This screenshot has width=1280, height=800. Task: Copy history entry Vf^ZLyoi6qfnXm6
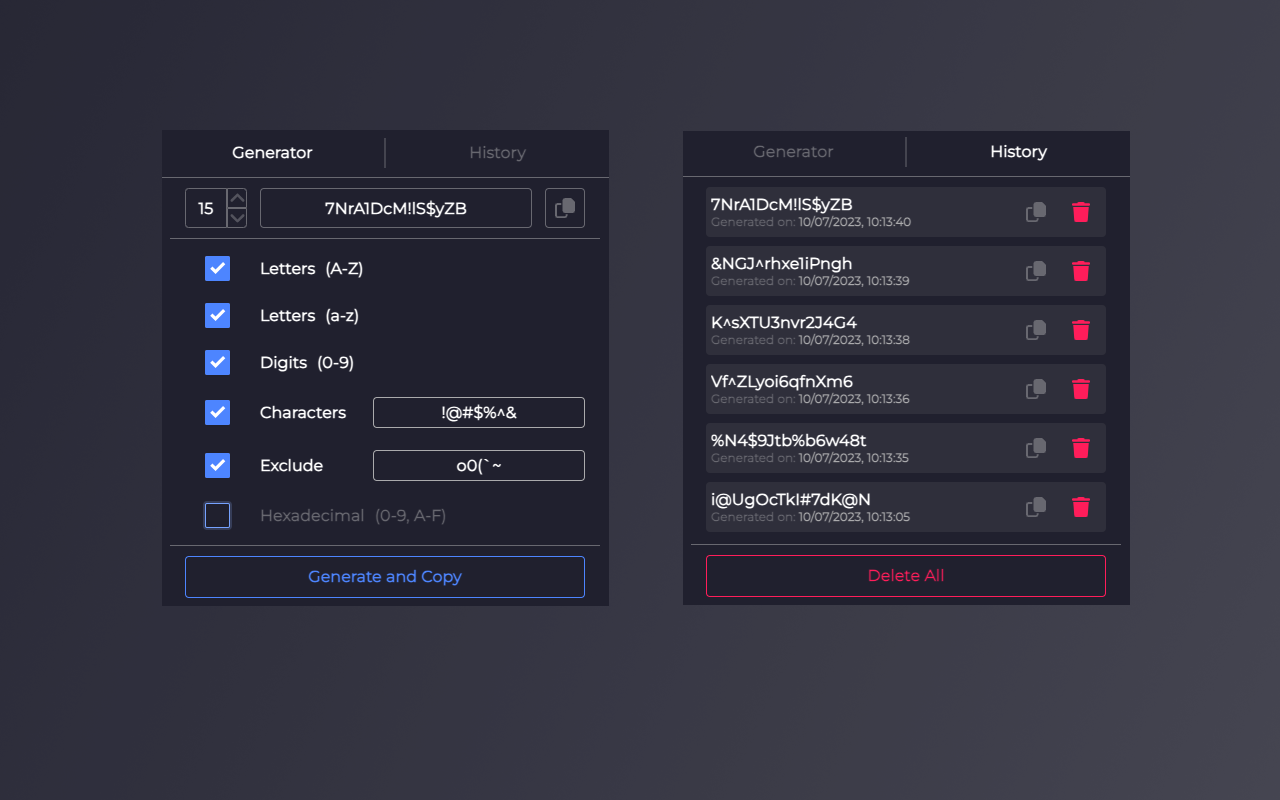1035,389
